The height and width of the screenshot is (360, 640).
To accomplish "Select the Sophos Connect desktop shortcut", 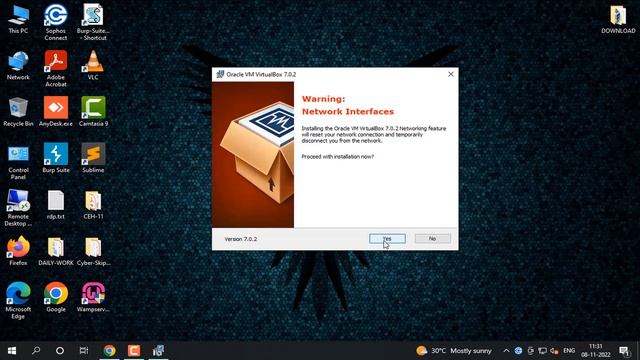I will (56, 22).
